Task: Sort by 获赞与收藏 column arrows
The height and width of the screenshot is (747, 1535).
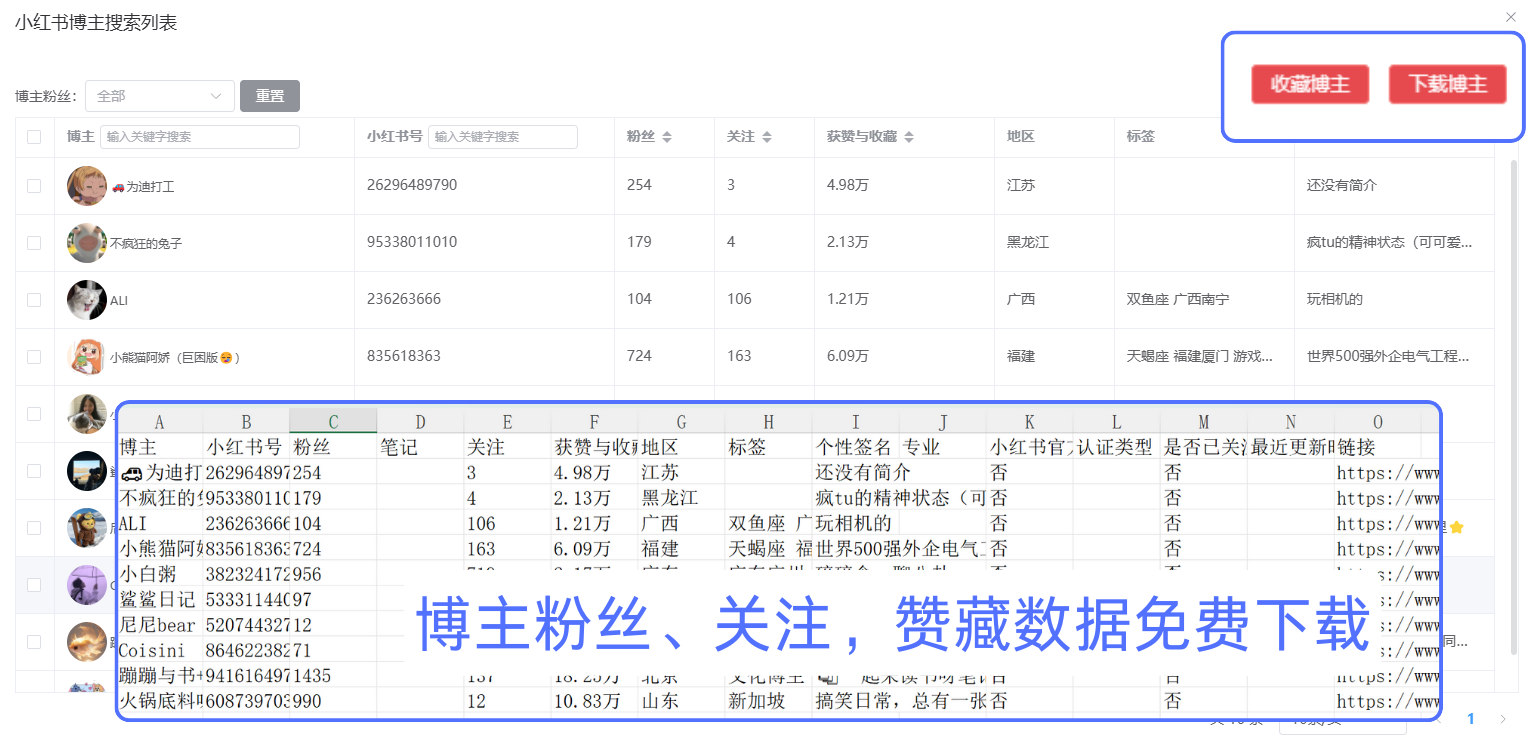Action: [908, 137]
